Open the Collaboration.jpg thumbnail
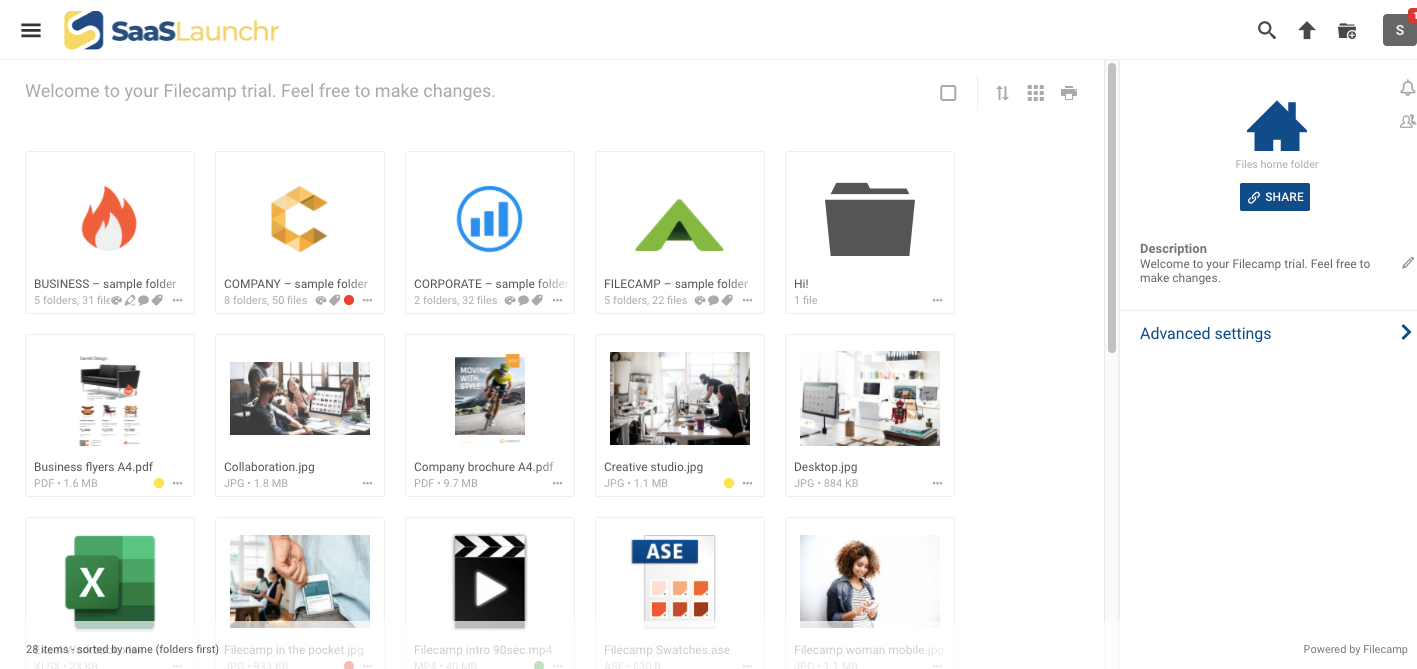Image resolution: width=1417 pixels, height=669 pixels. click(299, 398)
